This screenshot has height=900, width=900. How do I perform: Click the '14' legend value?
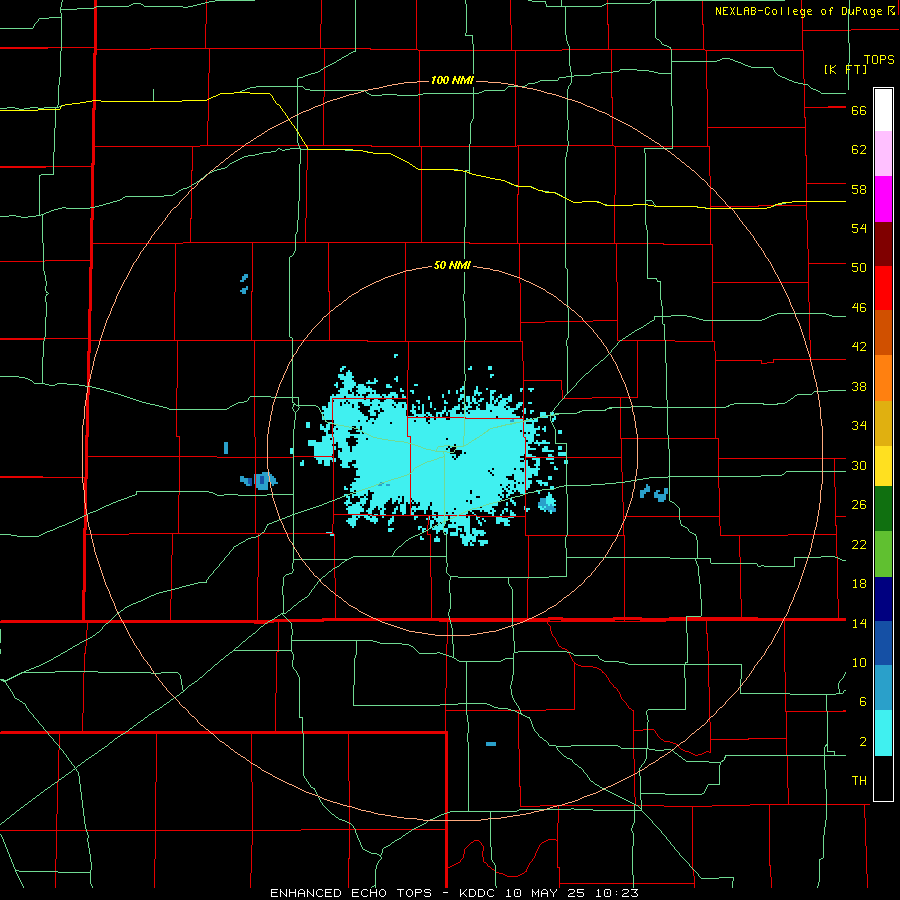coord(859,623)
